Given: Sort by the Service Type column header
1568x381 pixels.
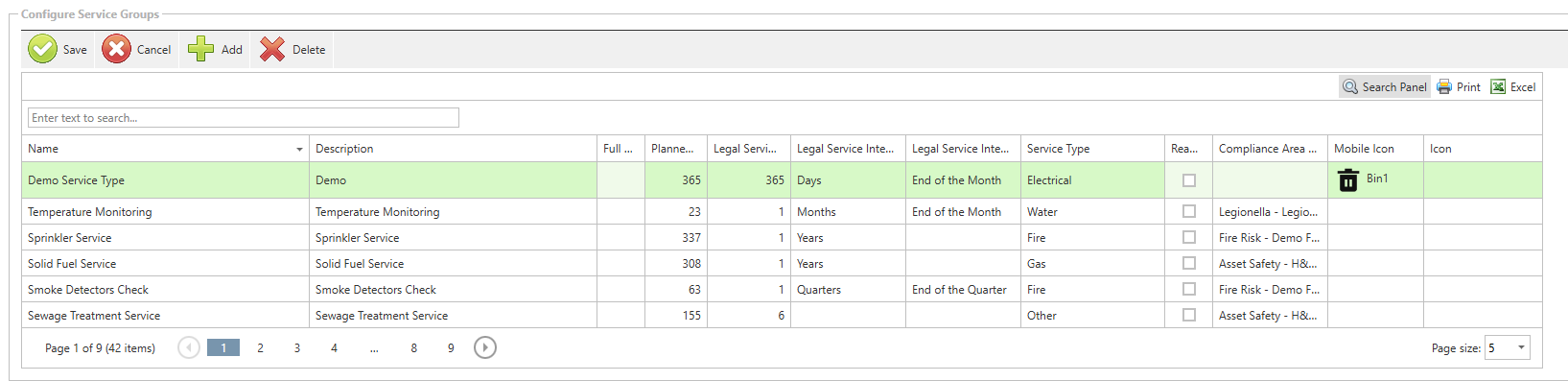Looking at the screenshot, I should pos(1058,149).
